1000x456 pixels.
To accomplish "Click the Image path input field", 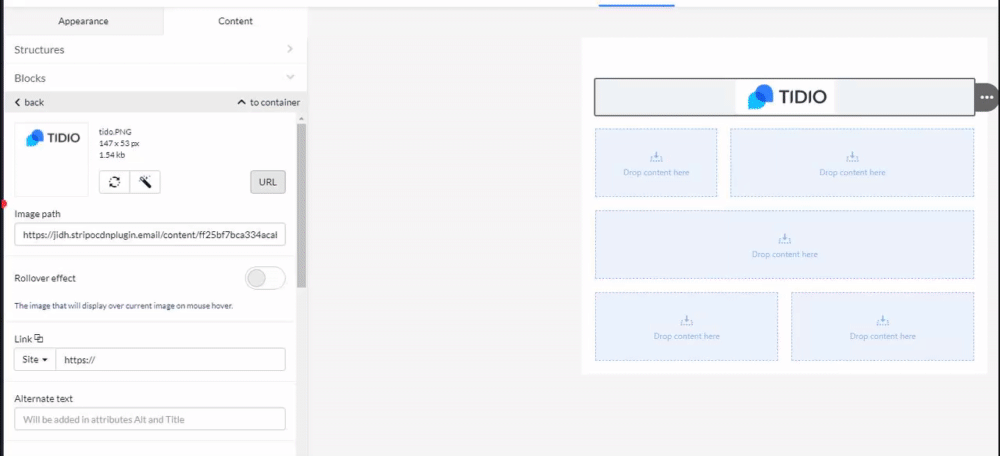I will click(x=150, y=235).
